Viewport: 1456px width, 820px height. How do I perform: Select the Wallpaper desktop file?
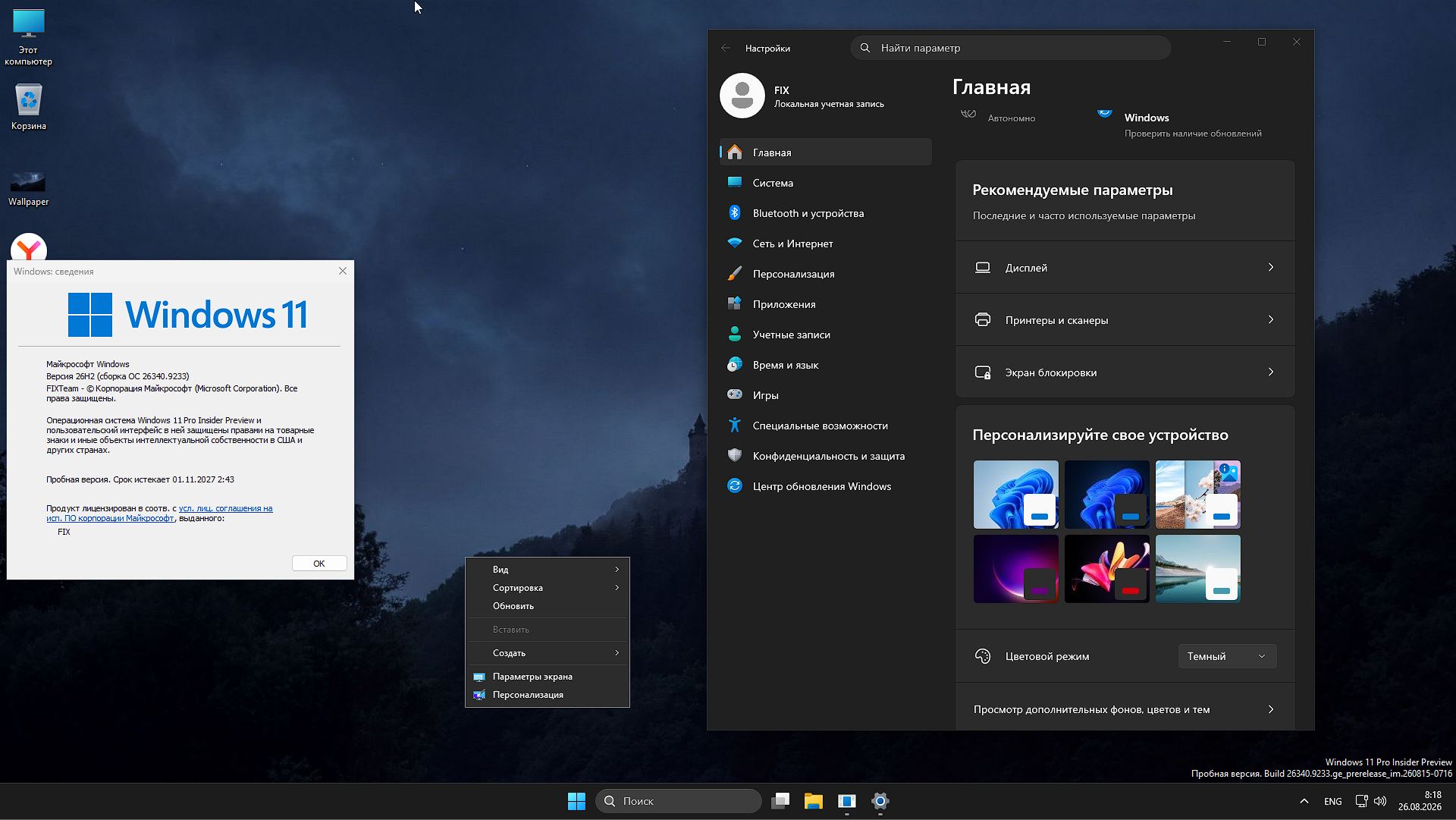pyautogui.click(x=28, y=188)
